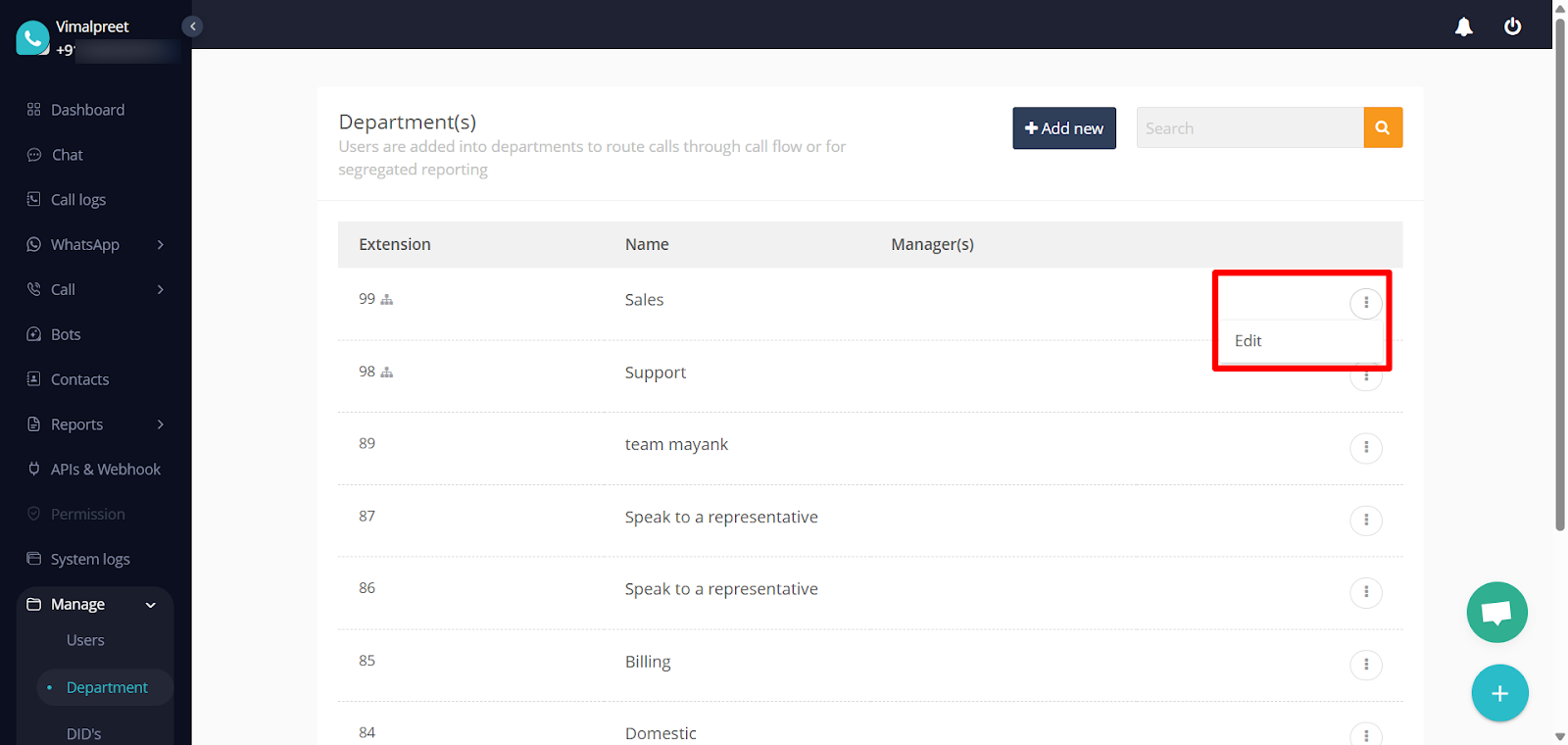Open the green chat support bubble
Screen dimensions: 1568x745
pos(1496,613)
